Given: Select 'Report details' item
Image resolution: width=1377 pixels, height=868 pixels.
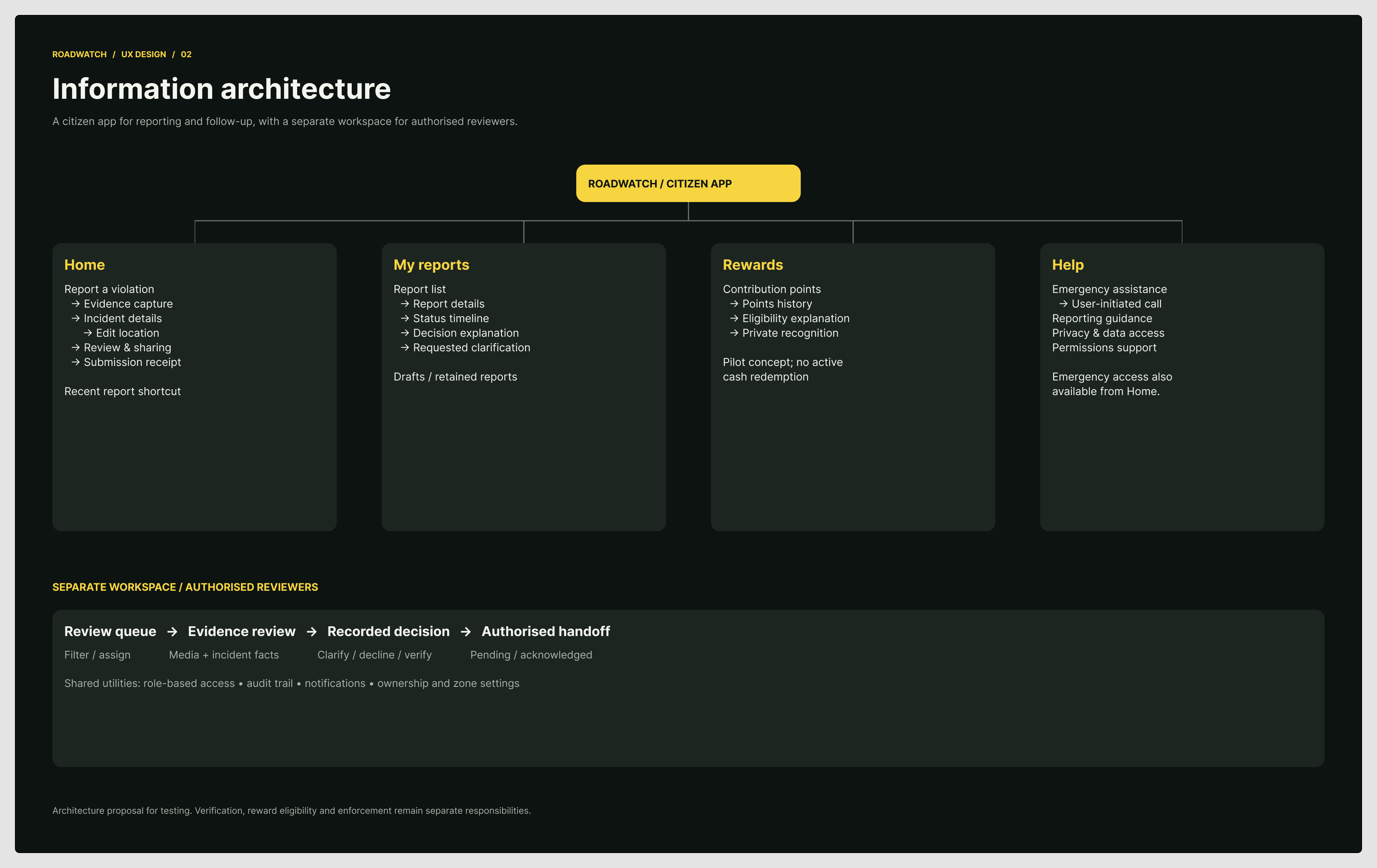Looking at the screenshot, I should pyautogui.click(x=449, y=304).
